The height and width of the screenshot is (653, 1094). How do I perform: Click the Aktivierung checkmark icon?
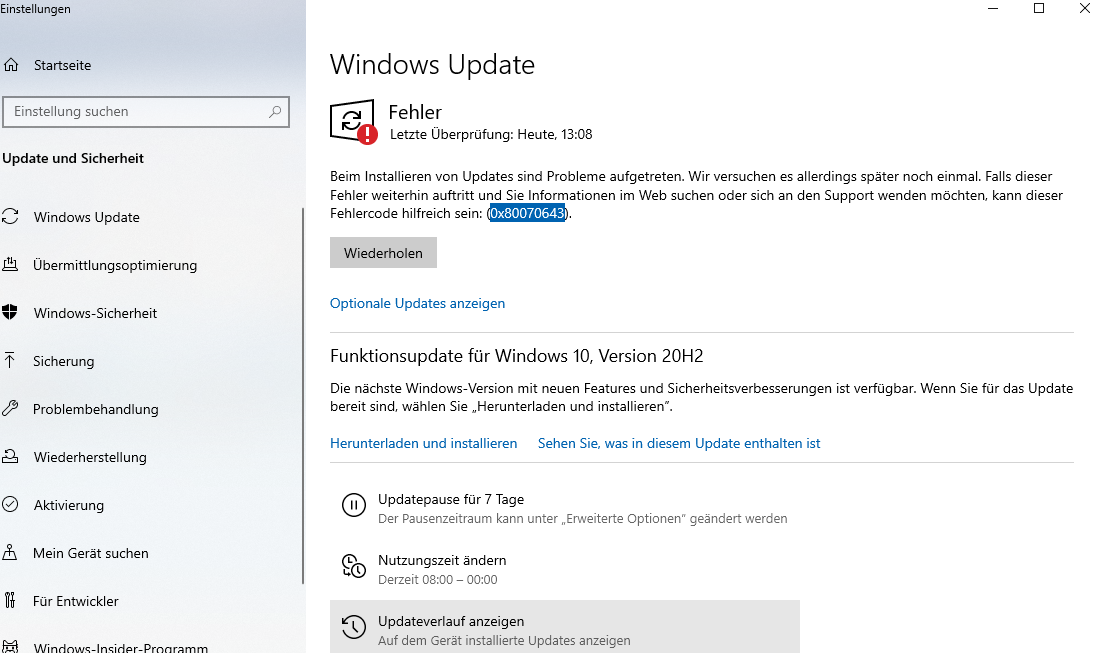click(x=10, y=504)
